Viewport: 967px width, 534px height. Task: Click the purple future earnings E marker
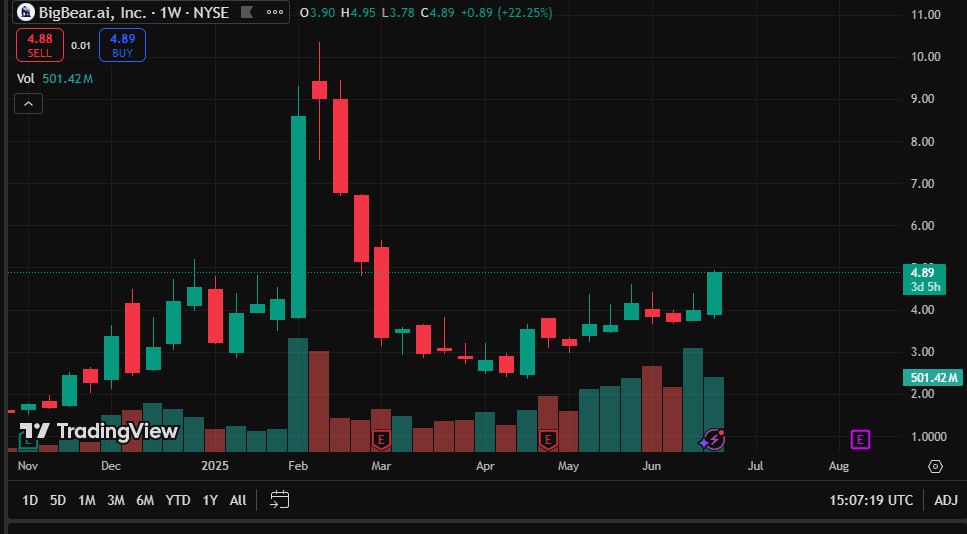click(x=860, y=440)
